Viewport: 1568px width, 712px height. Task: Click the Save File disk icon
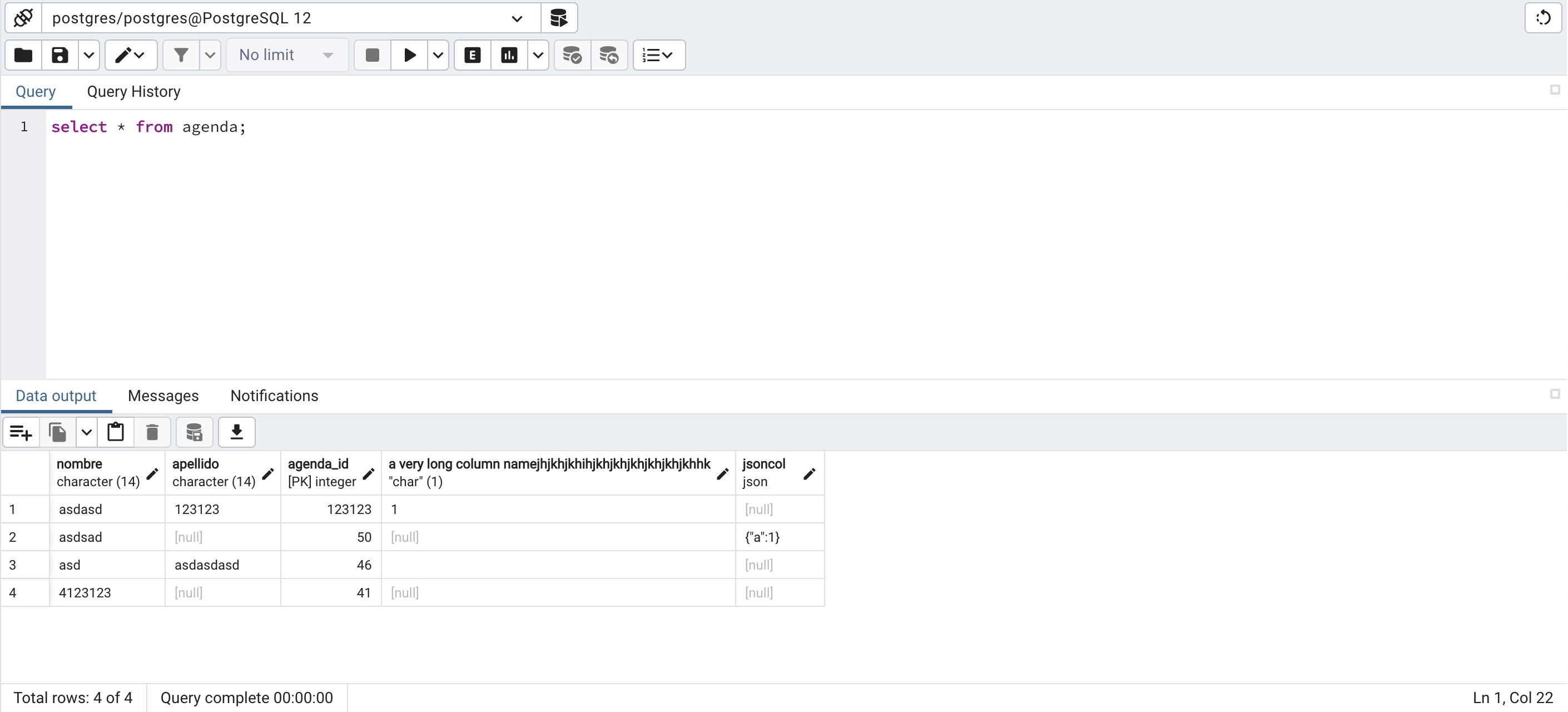[x=59, y=56]
